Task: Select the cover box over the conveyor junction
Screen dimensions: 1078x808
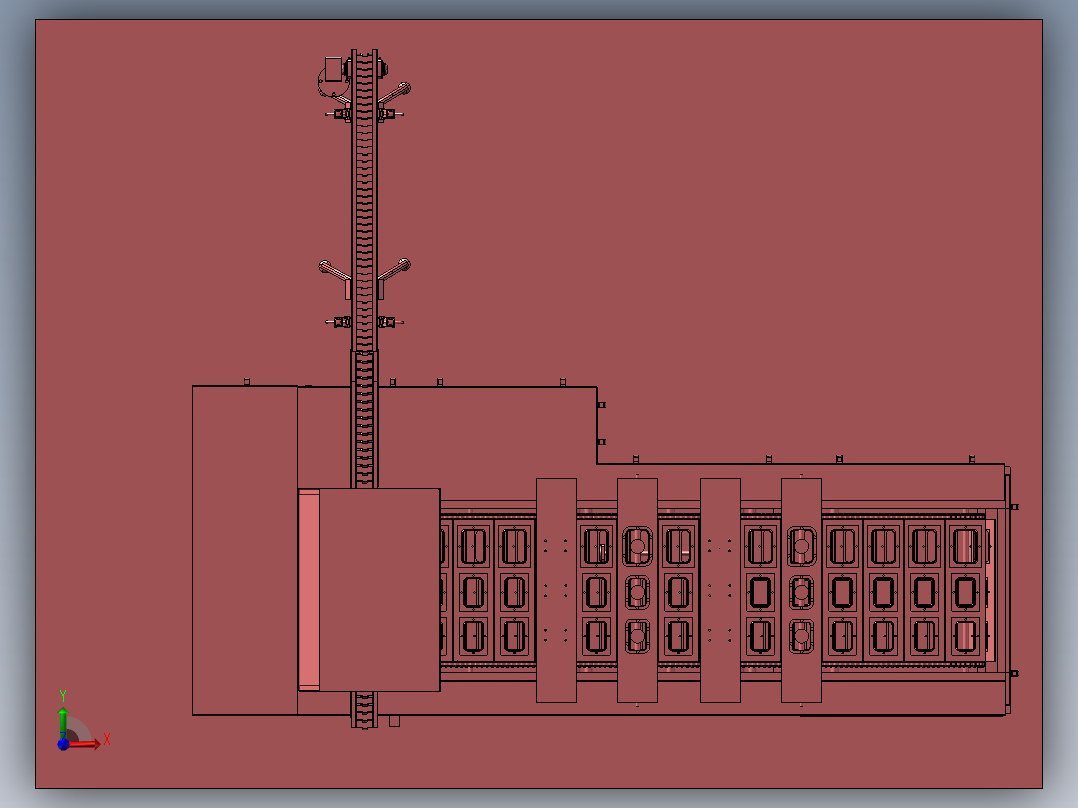Action: (x=380, y=589)
